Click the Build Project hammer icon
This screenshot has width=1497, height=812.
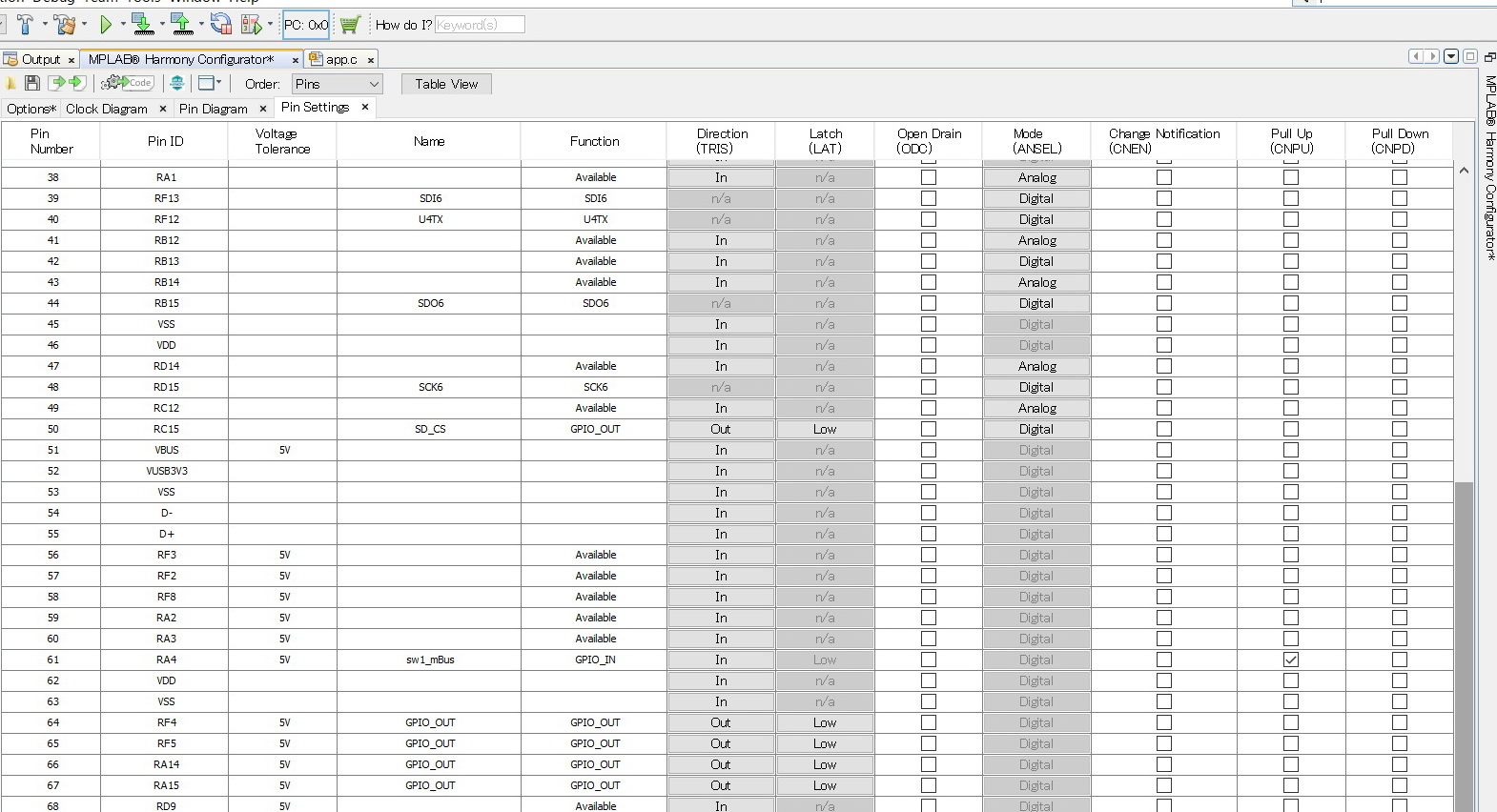(x=25, y=25)
